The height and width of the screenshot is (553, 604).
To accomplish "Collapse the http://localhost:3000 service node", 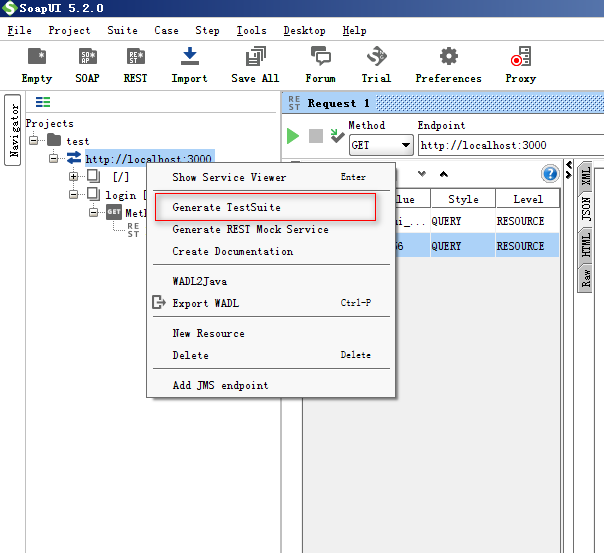I will (x=53, y=158).
